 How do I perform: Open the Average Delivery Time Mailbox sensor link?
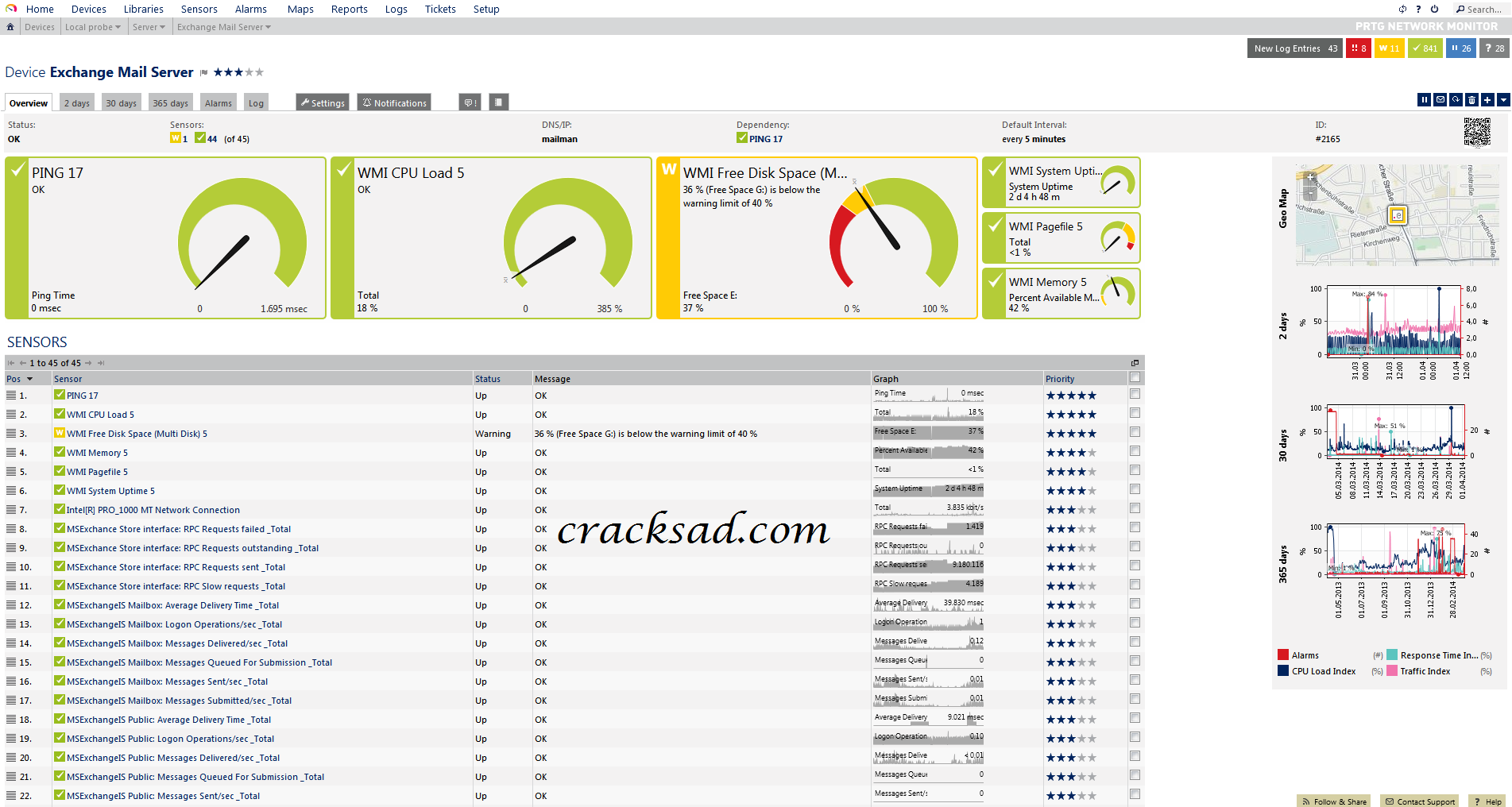tap(173, 605)
